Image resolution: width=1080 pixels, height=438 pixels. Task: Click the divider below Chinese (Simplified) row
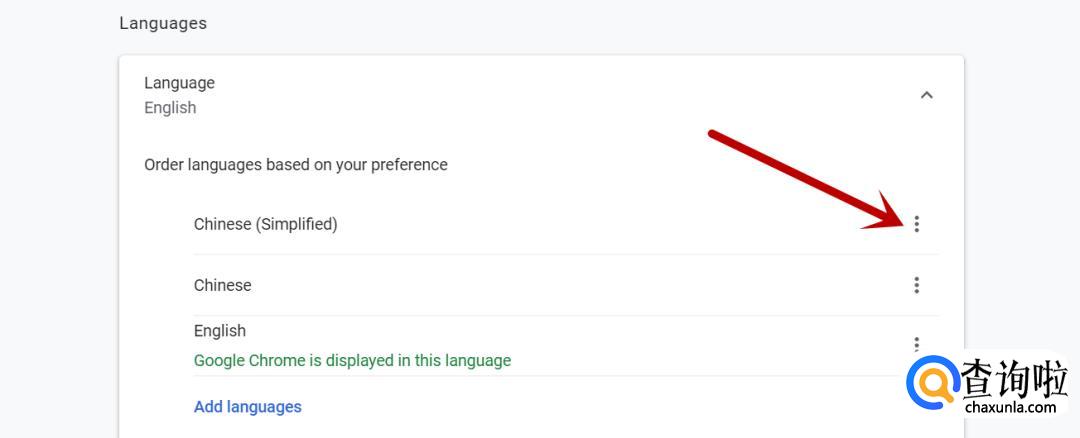(x=566, y=254)
